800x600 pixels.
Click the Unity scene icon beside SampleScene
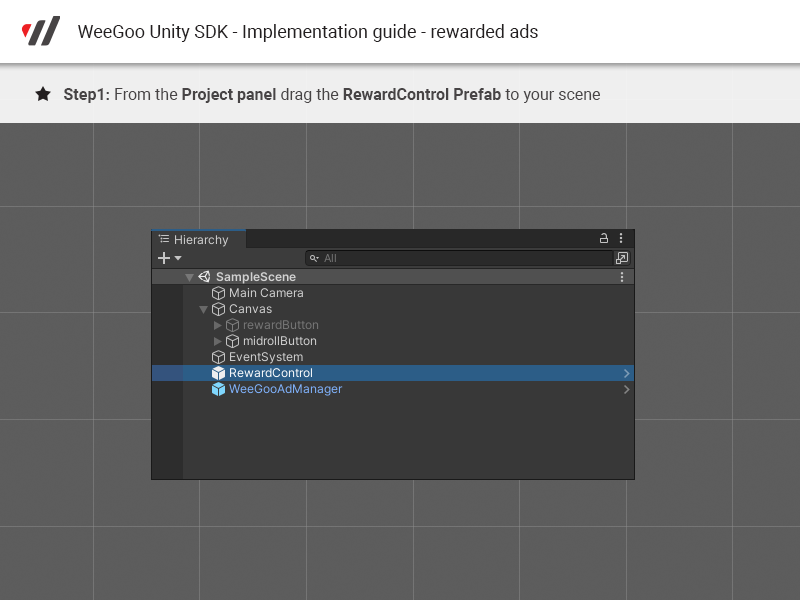204,277
